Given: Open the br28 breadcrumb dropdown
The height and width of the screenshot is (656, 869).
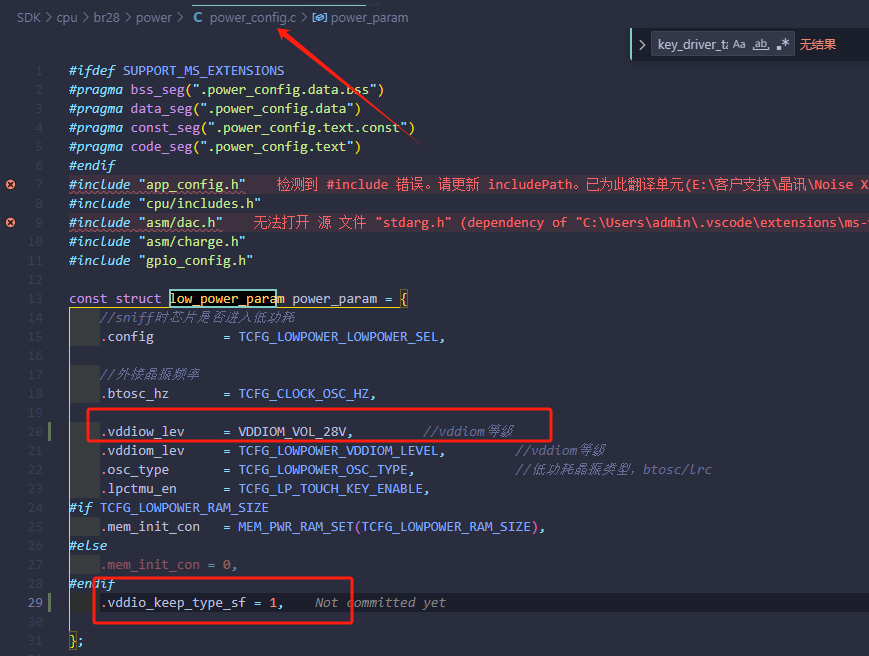Looking at the screenshot, I should [x=106, y=18].
